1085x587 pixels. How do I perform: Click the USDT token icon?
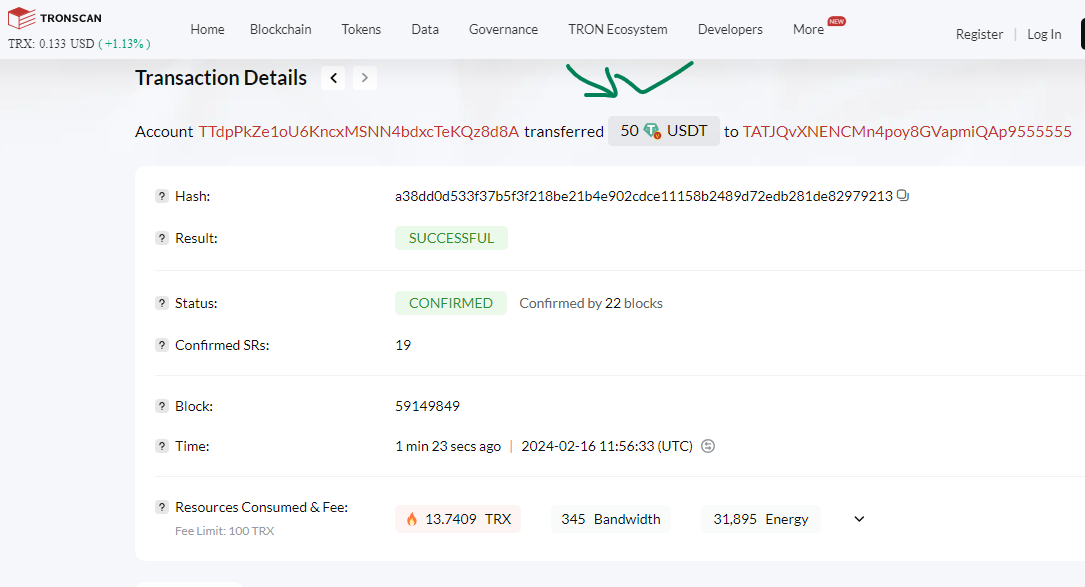[652, 131]
